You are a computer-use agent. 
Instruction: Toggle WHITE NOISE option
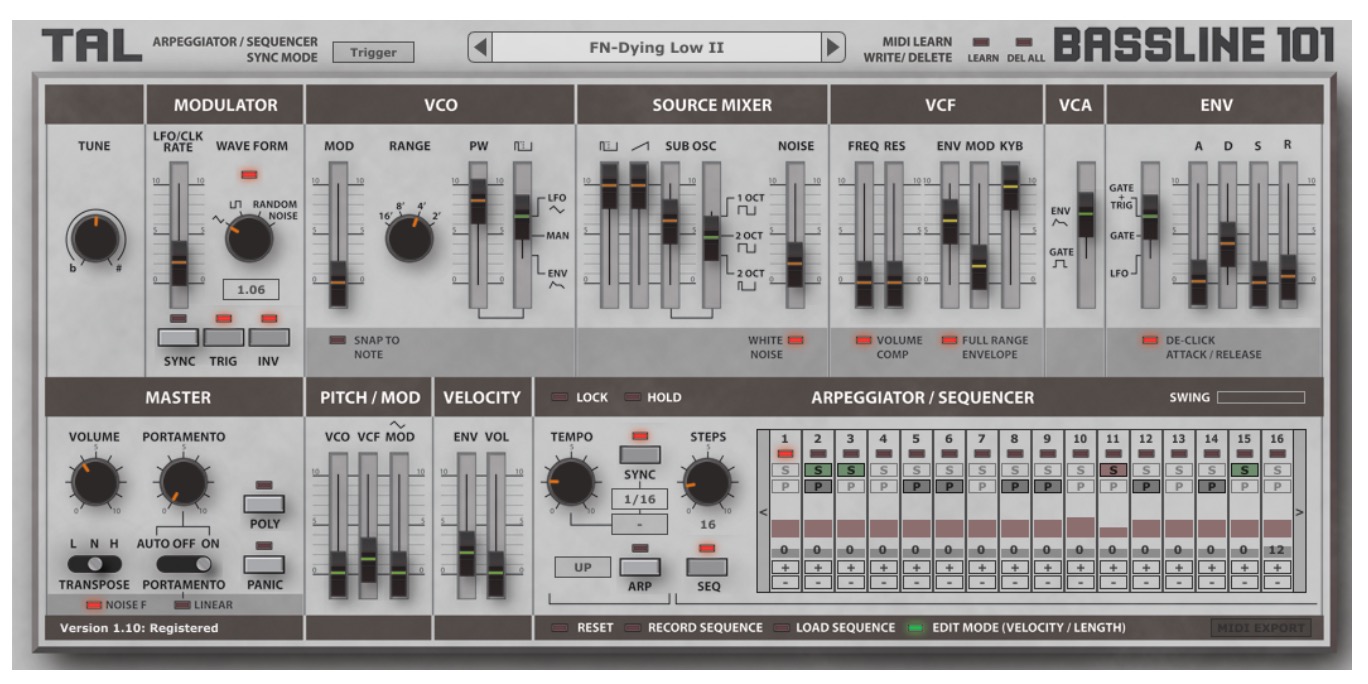(x=796, y=341)
